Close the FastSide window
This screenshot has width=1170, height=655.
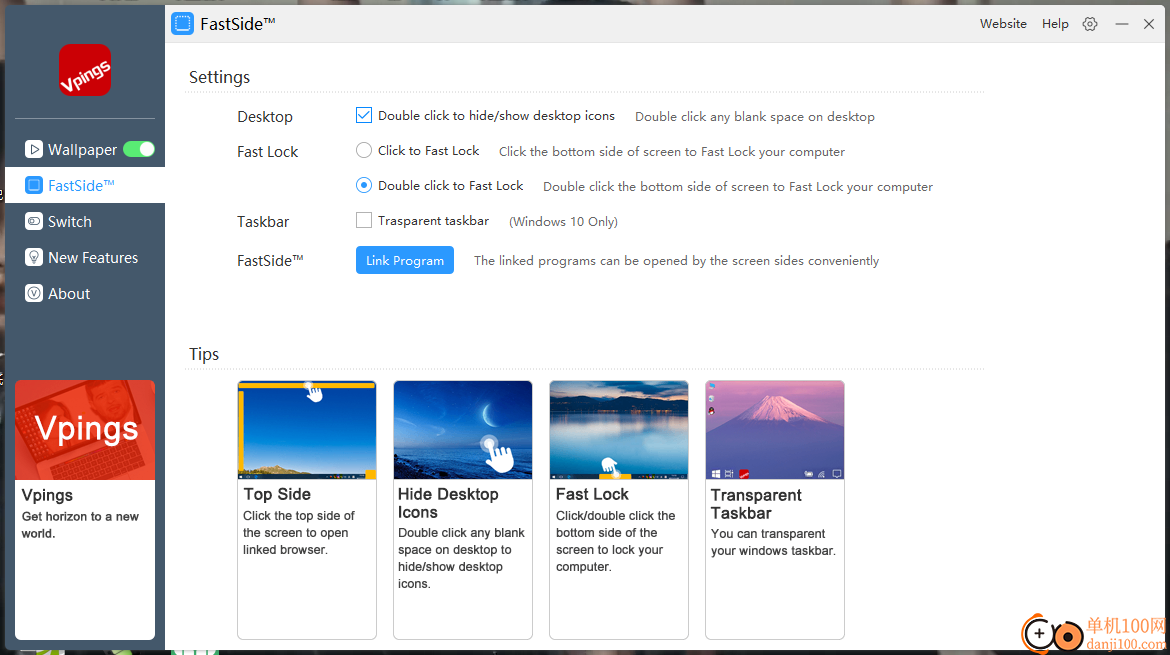[x=1149, y=24]
